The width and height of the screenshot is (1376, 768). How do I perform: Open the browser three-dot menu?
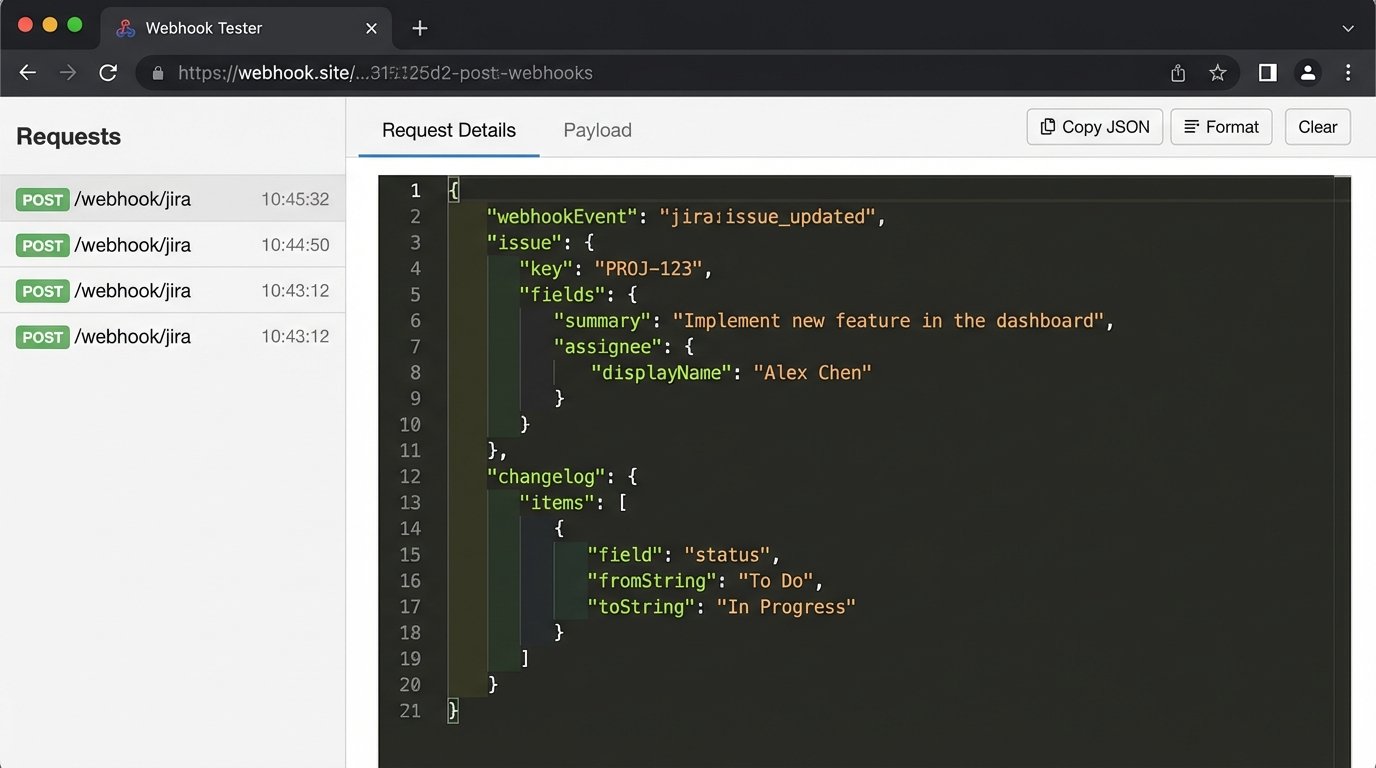pos(1348,72)
